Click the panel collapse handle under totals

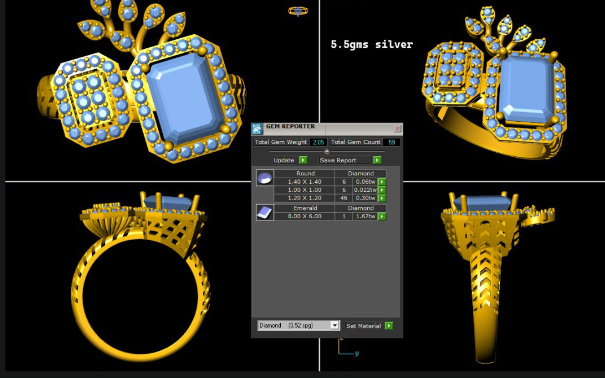(327, 152)
